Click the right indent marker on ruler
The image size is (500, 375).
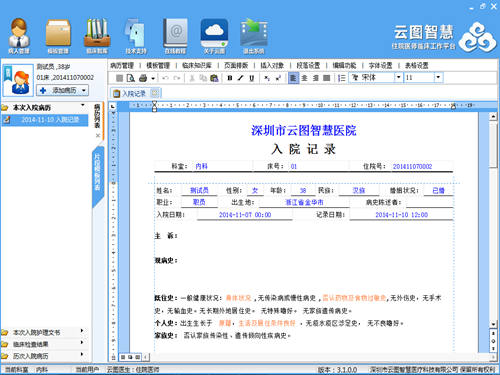[453, 107]
